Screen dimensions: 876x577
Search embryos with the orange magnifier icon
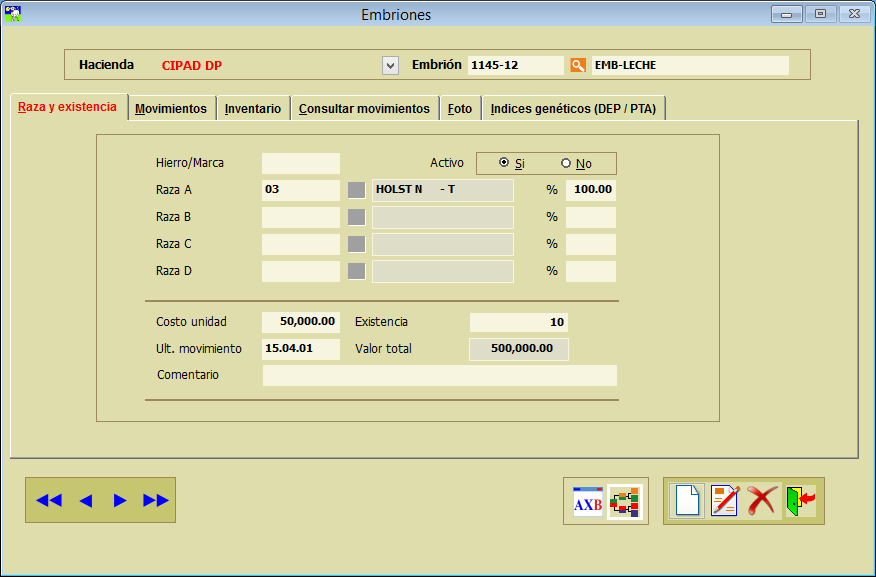click(x=577, y=65)
